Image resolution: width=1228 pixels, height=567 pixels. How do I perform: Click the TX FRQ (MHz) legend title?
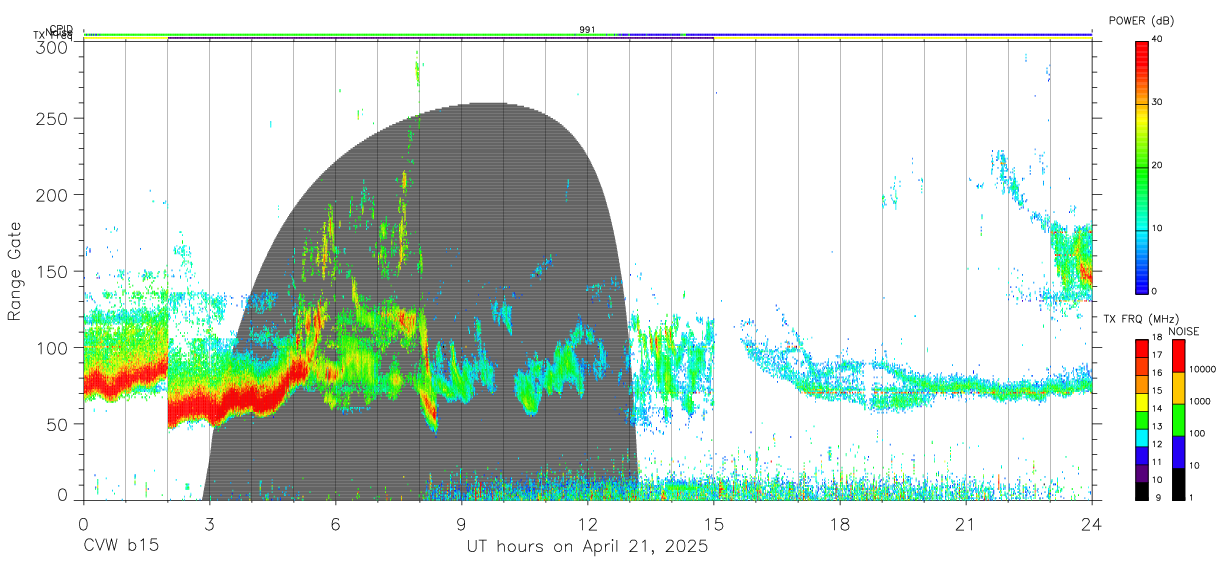(x=1139, y=319)
